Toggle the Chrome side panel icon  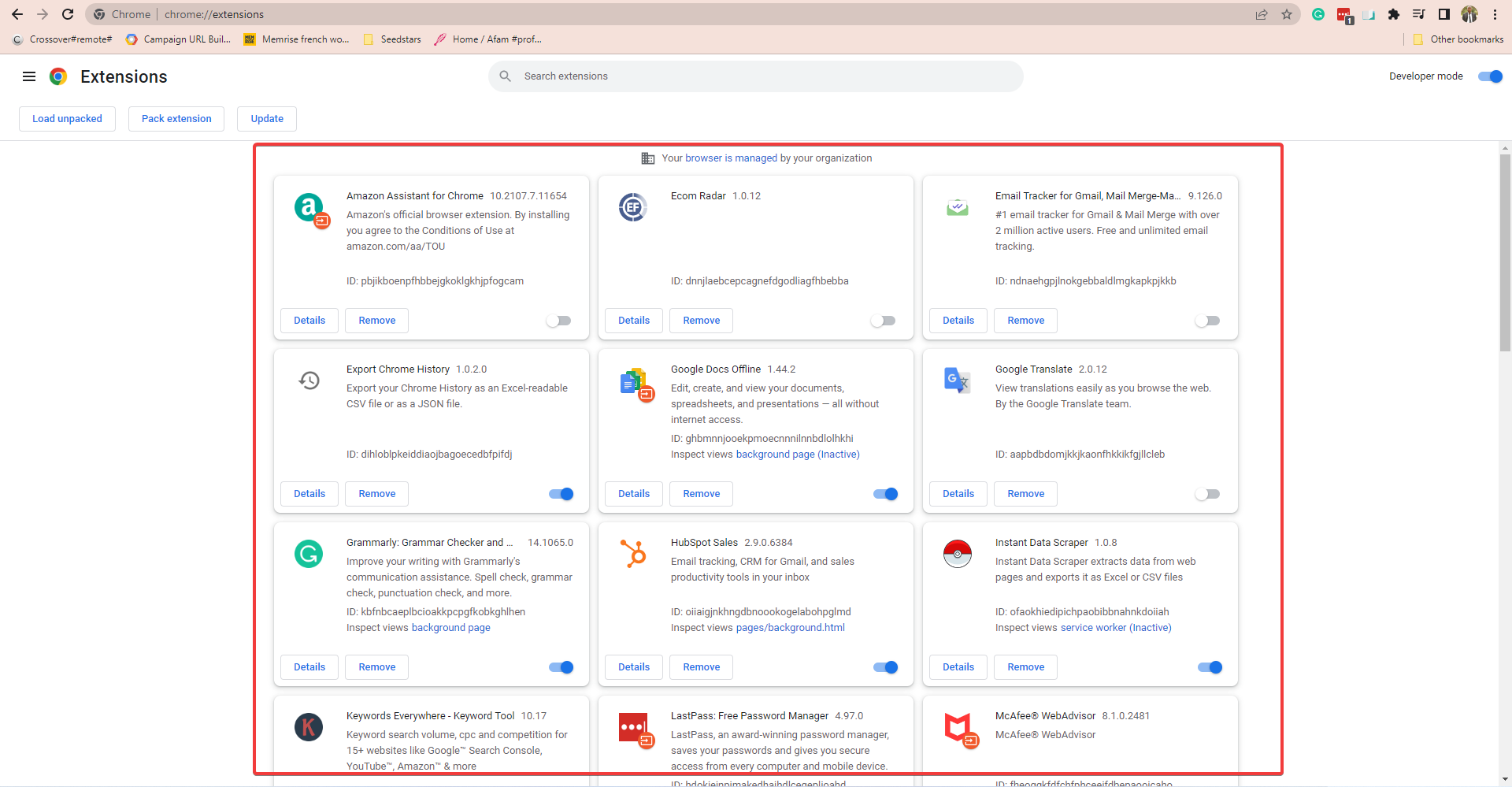1444,14
